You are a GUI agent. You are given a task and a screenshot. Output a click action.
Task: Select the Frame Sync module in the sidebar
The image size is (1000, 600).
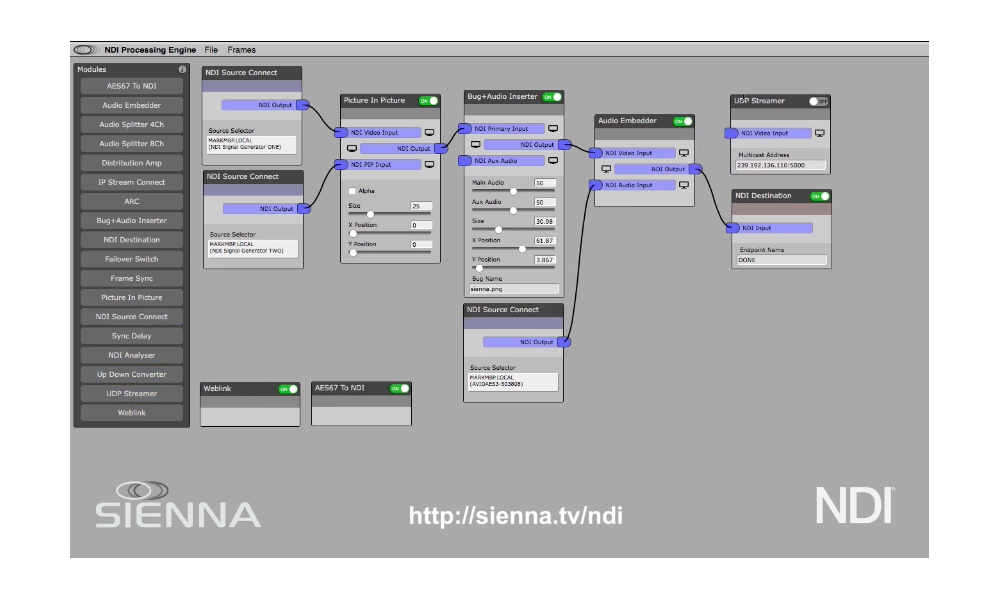[130, 278]
